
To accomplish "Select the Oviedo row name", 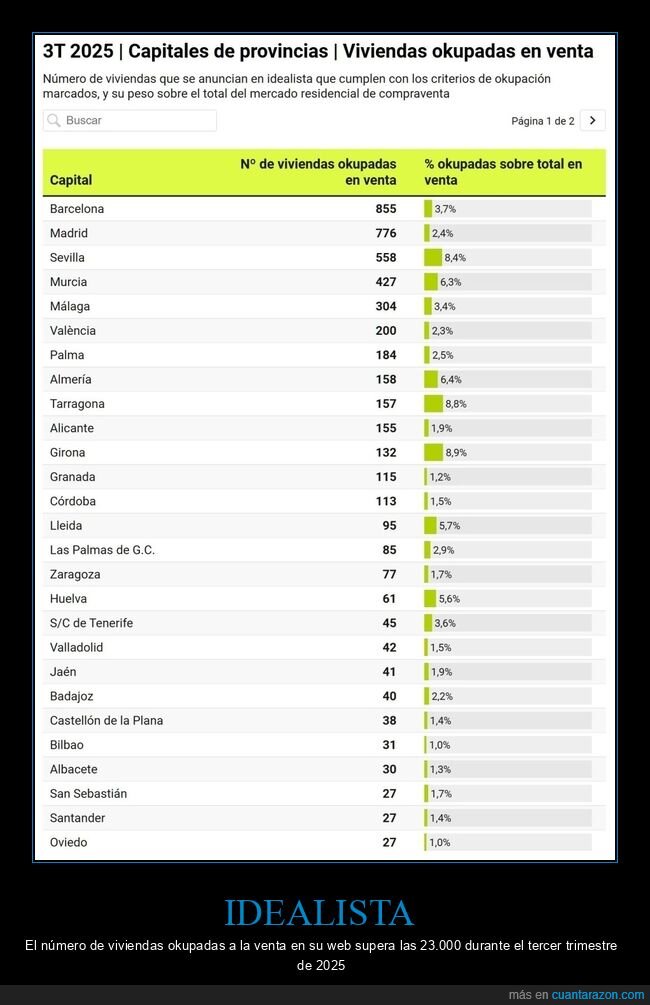I will click(68, 842).
